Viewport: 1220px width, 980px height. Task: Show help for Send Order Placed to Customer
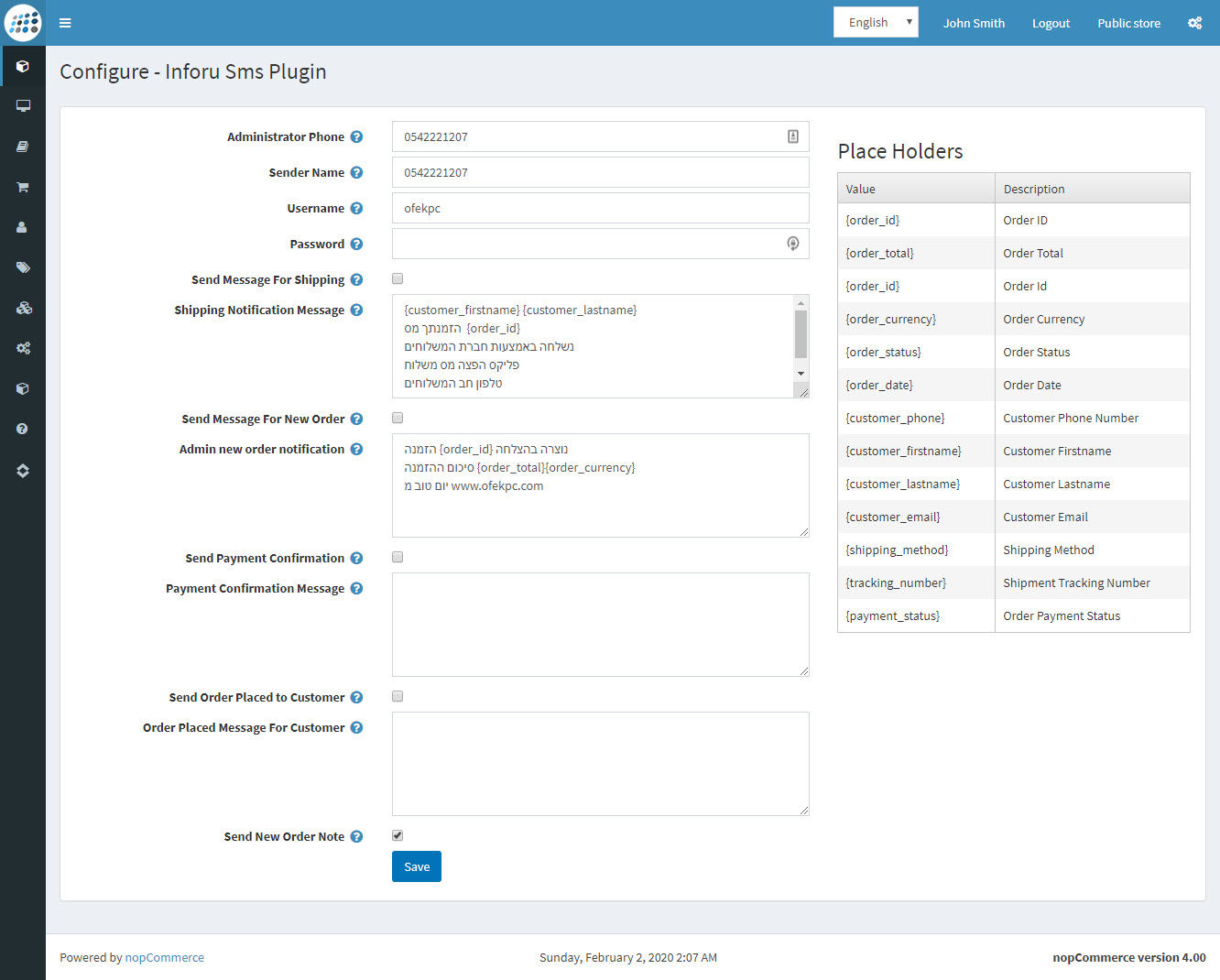point(356,697)
